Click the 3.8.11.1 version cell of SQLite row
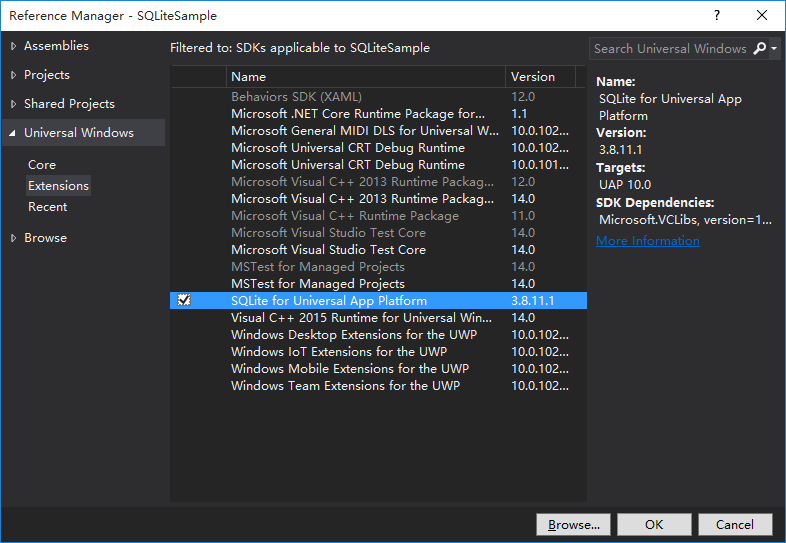The width and height of the screenshot is (786, 543). [533, 301]
